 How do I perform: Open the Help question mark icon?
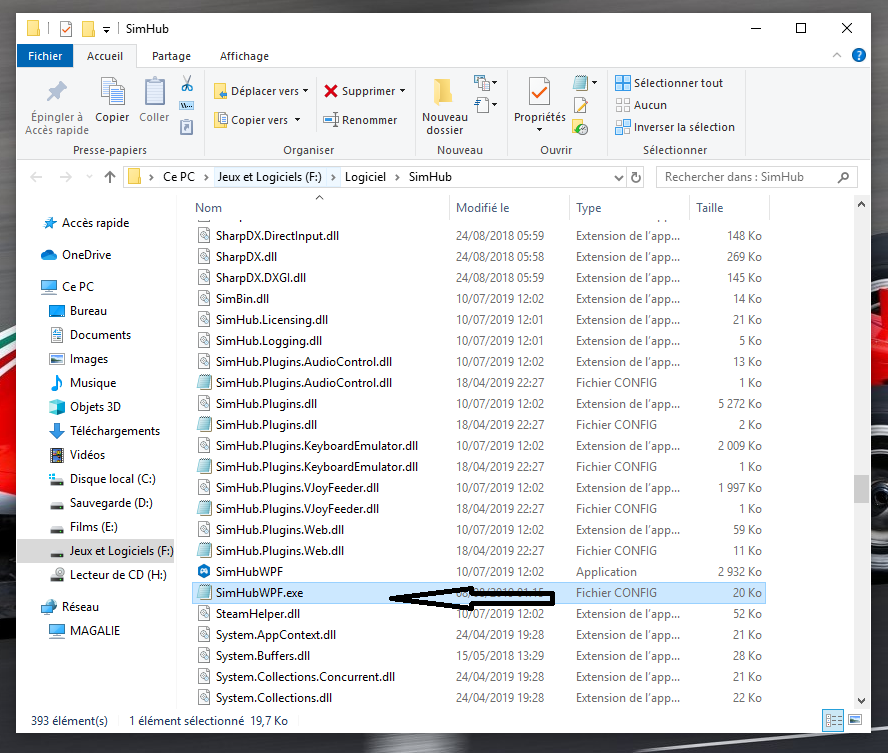click(859, 55)
